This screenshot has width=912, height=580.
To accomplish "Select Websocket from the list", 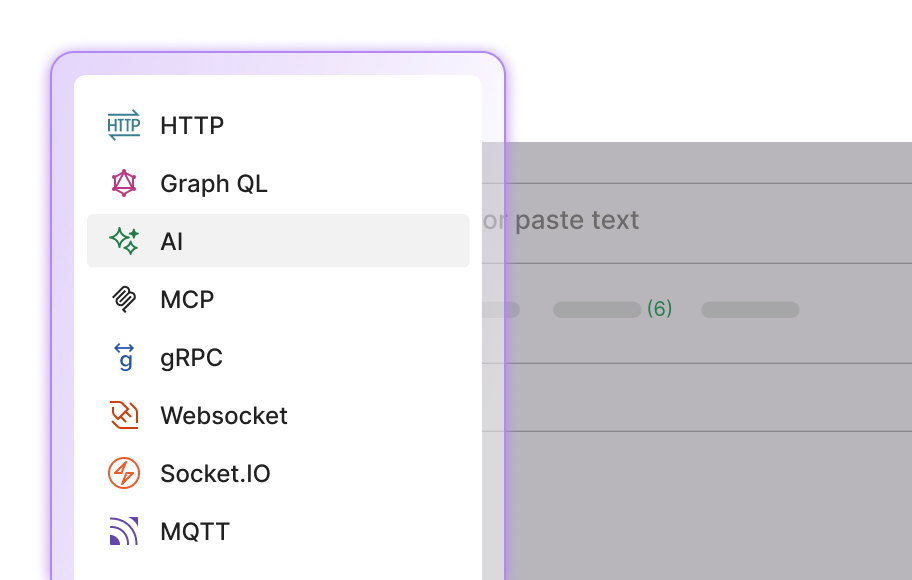I will pyautogui.click(x=224, y=416).
